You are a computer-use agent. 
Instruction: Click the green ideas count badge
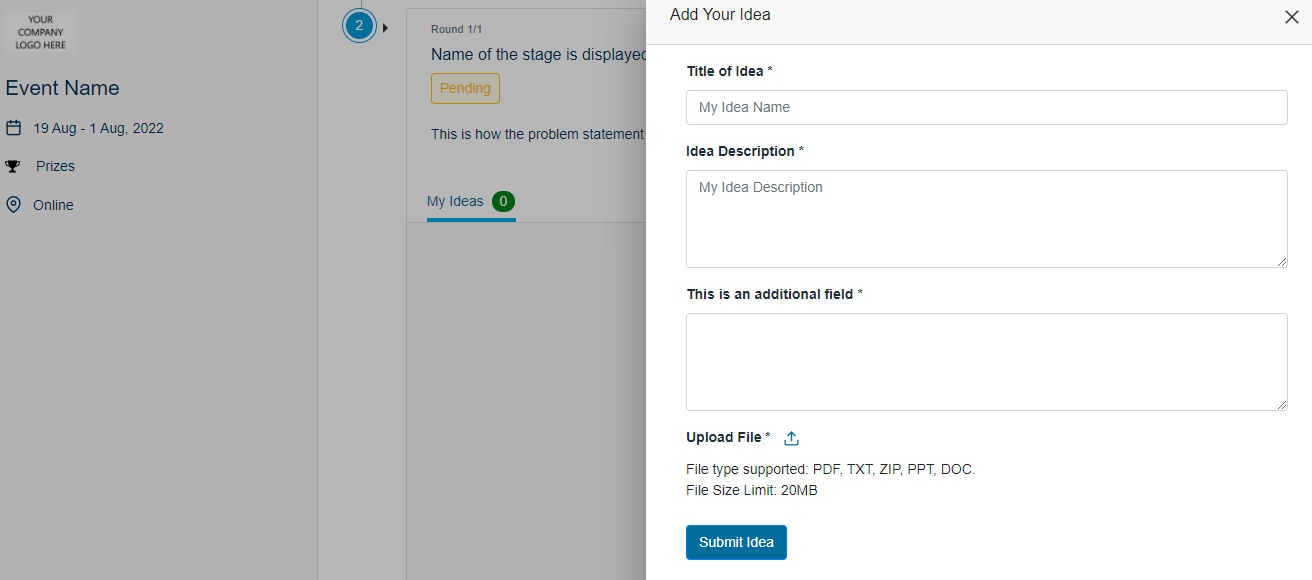504,201
